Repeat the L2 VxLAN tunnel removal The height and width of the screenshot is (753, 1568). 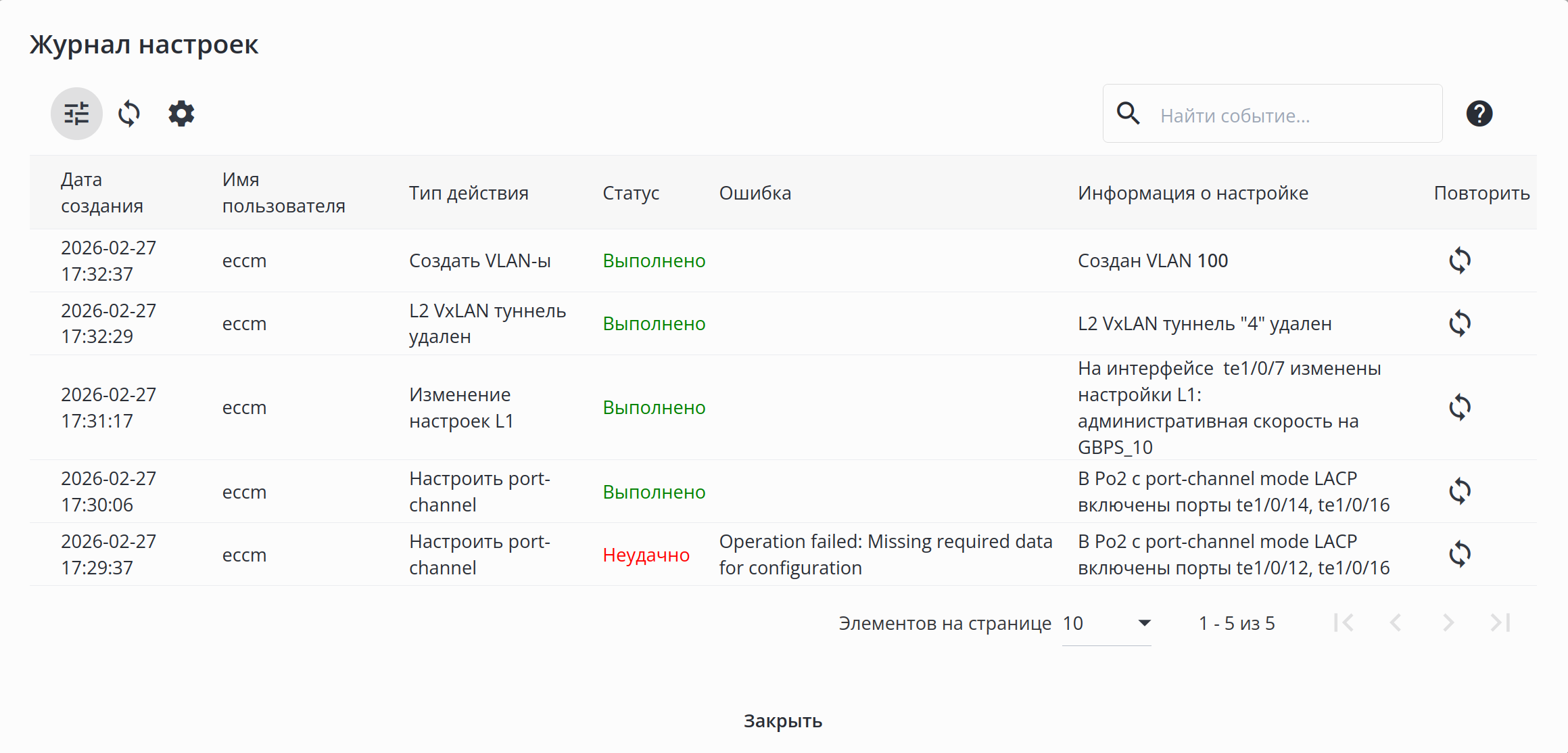point(1460,323)
